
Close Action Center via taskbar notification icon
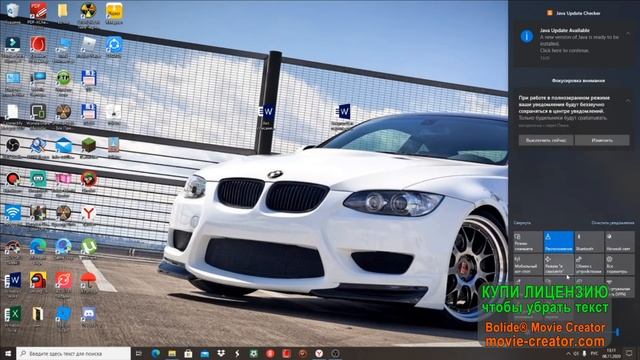pos(629,353)
